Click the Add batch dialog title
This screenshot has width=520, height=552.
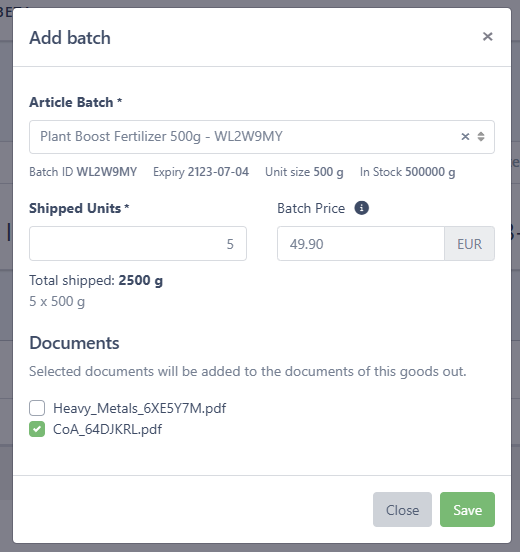pos(70,38)
